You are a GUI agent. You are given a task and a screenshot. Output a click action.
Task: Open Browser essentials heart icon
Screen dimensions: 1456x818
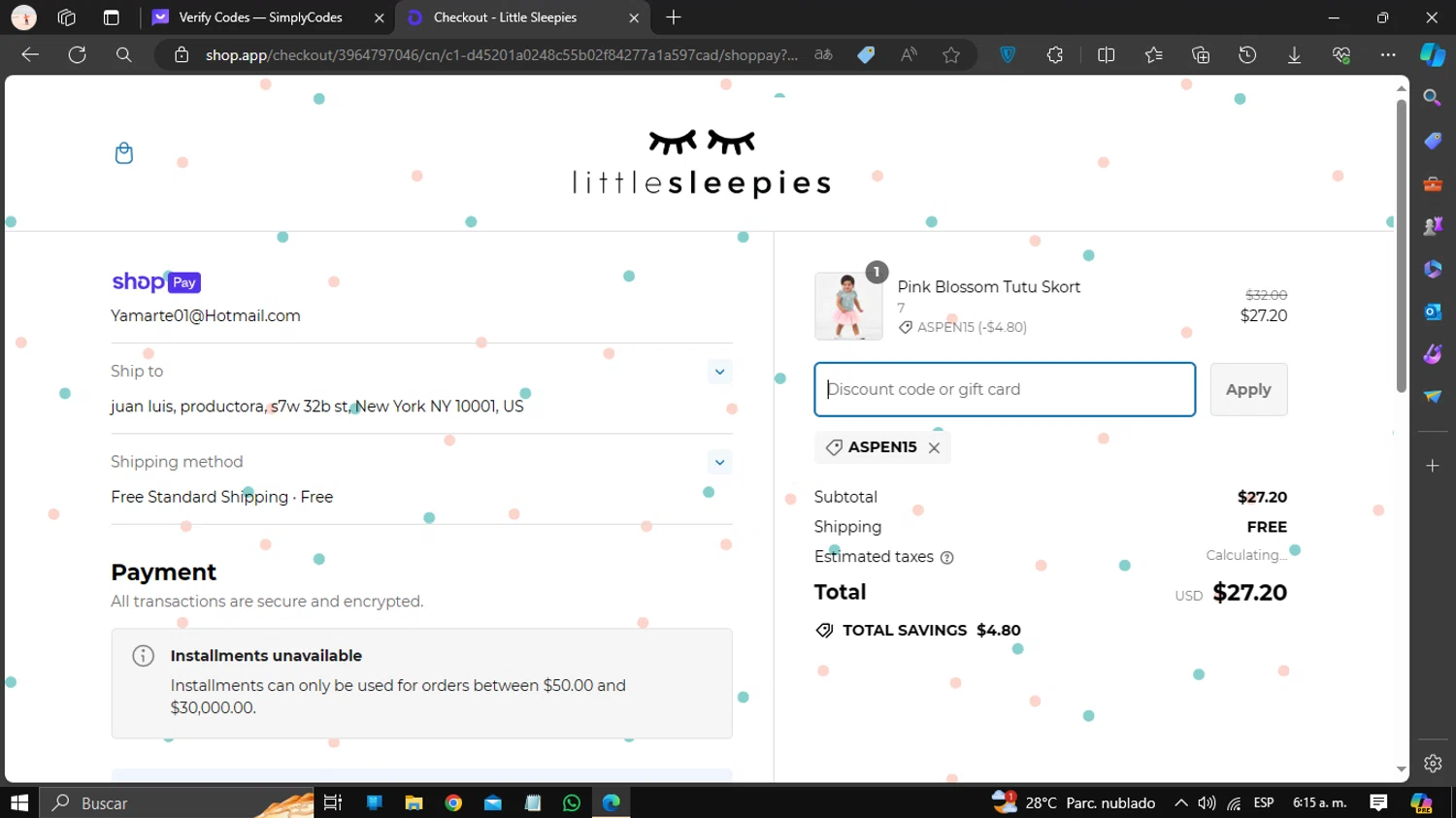(x=1341, y=55)
